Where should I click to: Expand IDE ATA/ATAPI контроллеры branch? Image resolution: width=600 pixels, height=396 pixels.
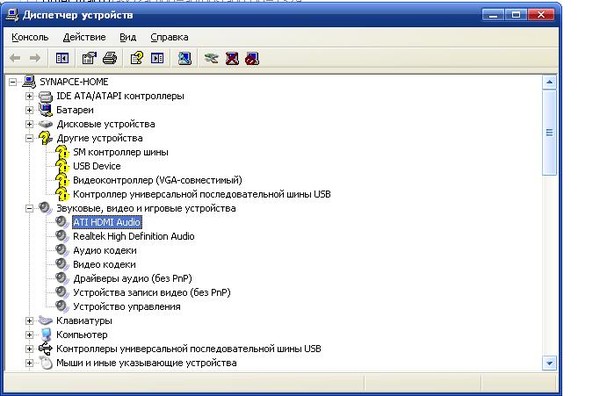[29, 96]
